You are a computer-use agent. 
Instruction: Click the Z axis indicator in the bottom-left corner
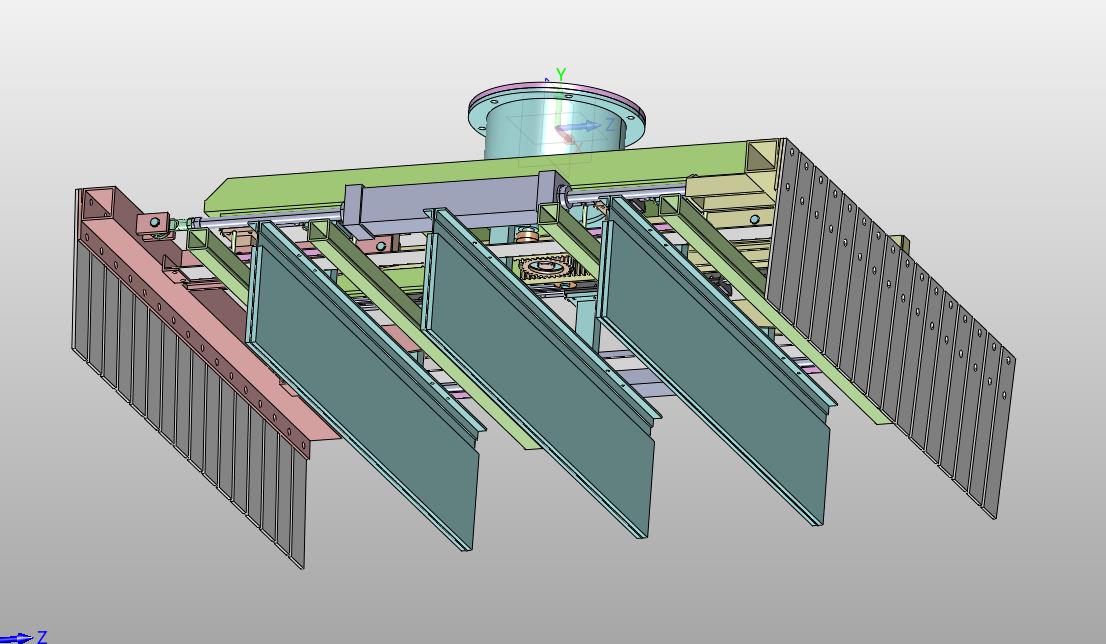pos(23,638)
